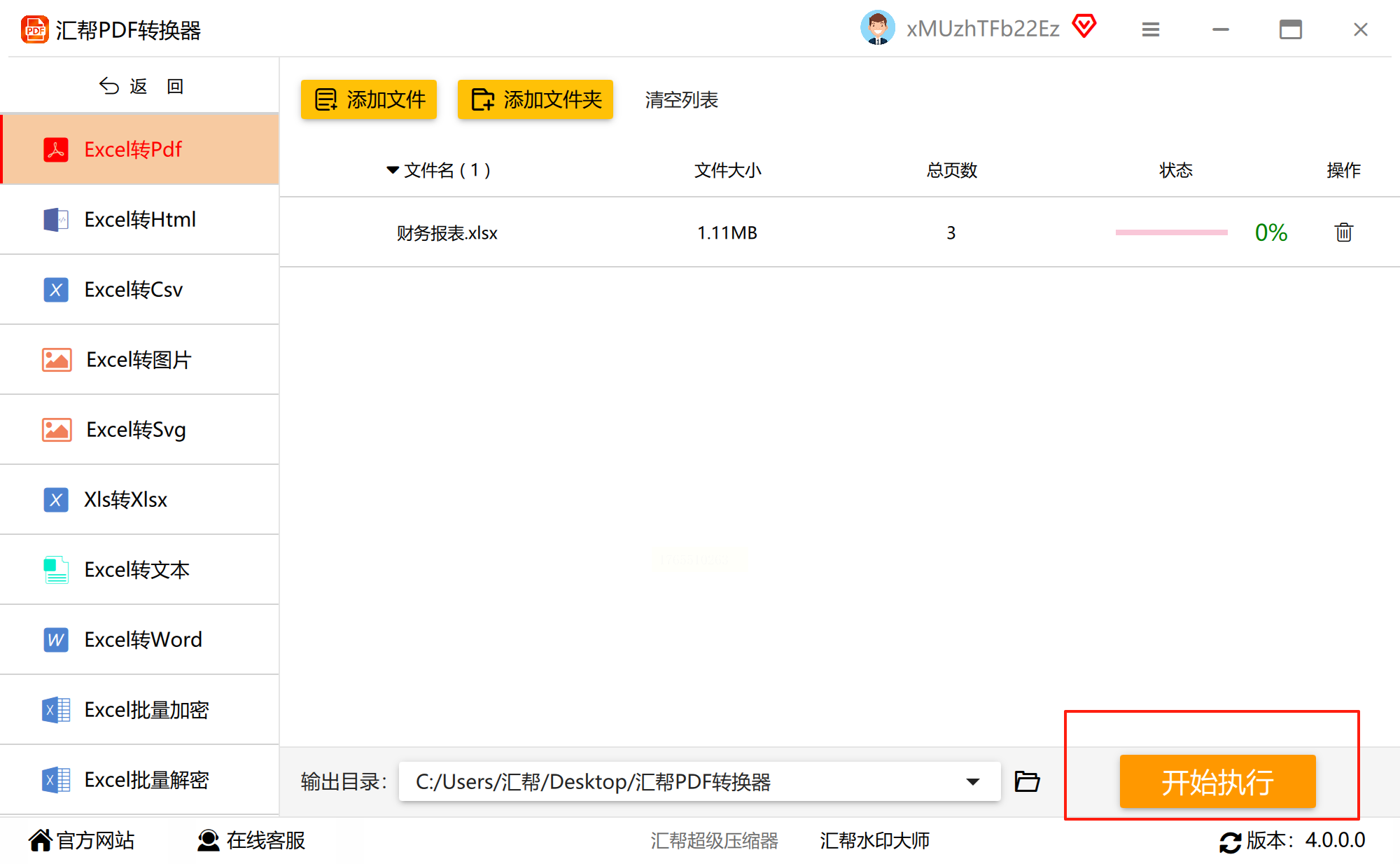The image size is (1400, 864).
Task: Delete 财务报表.xlsx using the trash icon
Action: [x=1343, y=232]
